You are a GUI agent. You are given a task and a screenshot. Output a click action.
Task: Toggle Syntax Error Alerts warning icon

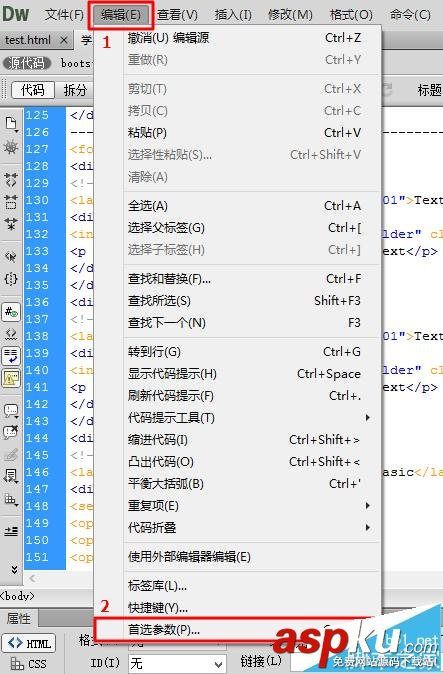tap(11, 379)
